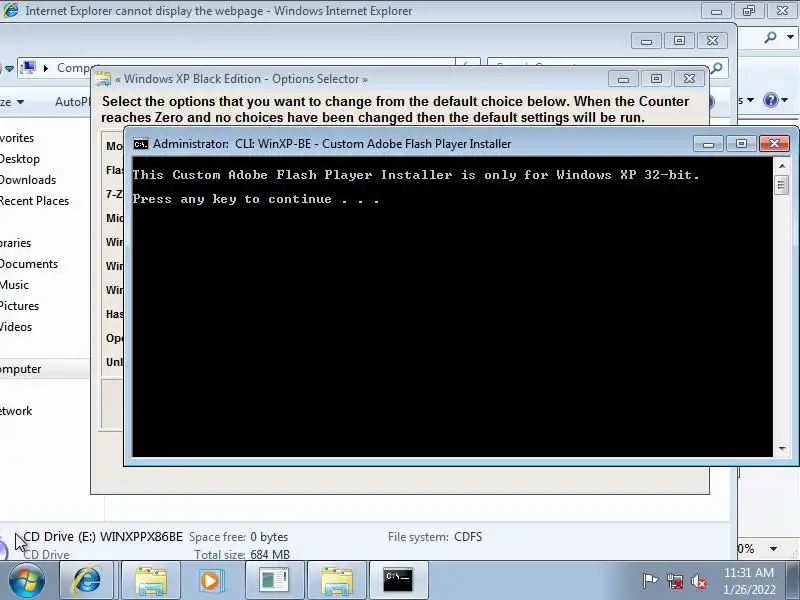This screenshot has height=600, width=800.
Task: Select Computer in the navigation pane
Action: (x=20, y=369)
